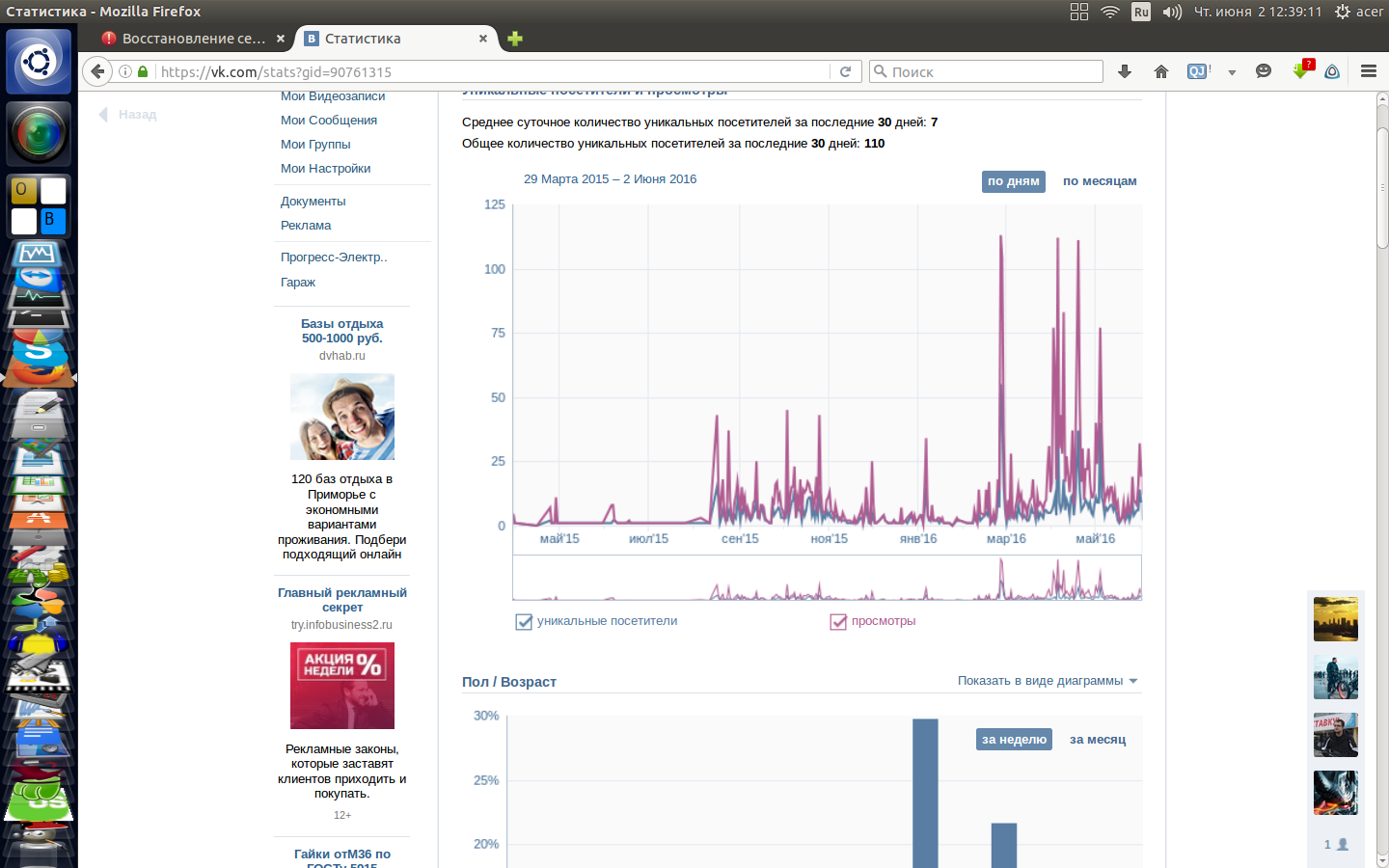Open a new tab with the green plus

click(x=515, y=39)
